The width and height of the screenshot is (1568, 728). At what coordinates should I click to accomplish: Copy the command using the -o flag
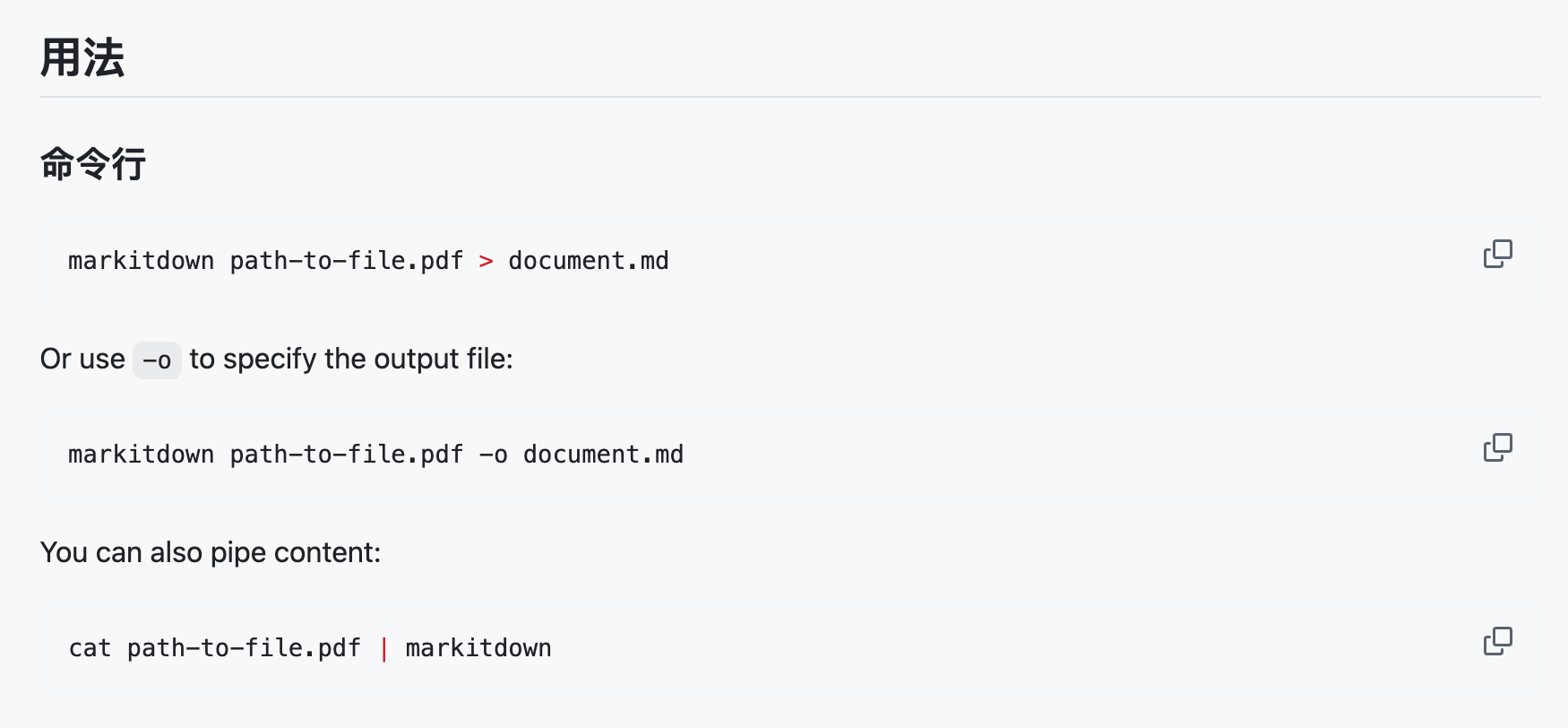click(x=1497, y=447)
